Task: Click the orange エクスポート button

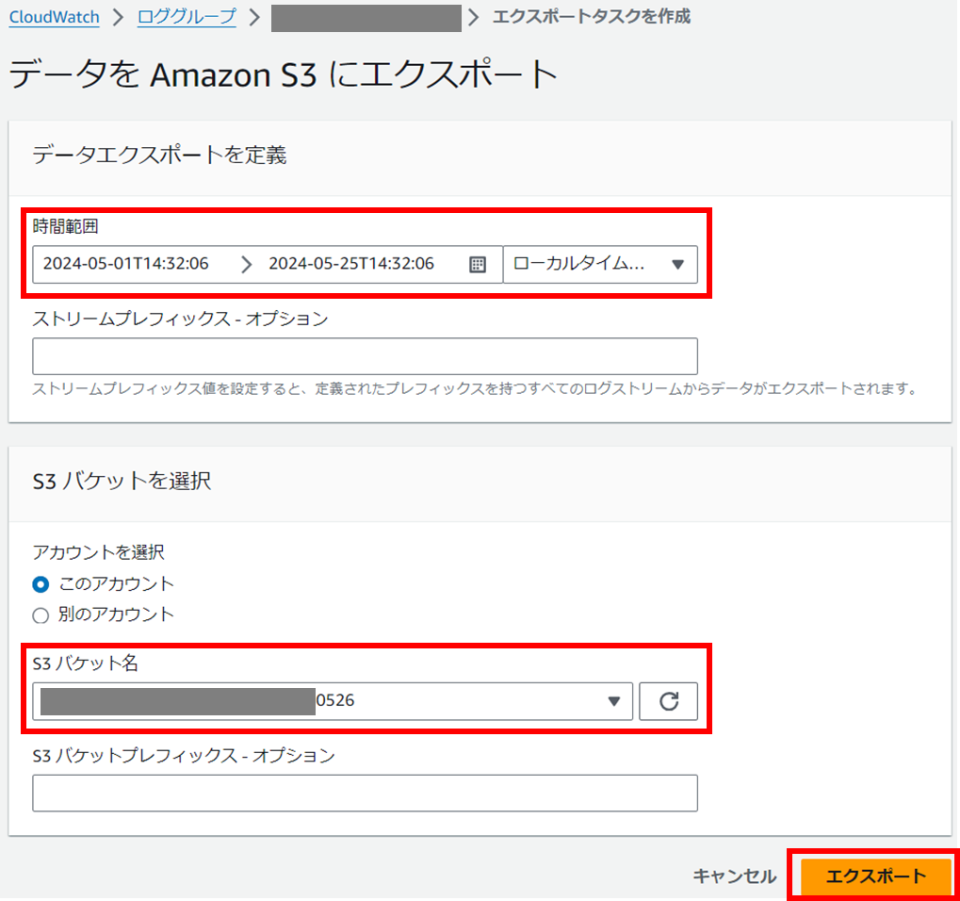Action: point(873,876)
